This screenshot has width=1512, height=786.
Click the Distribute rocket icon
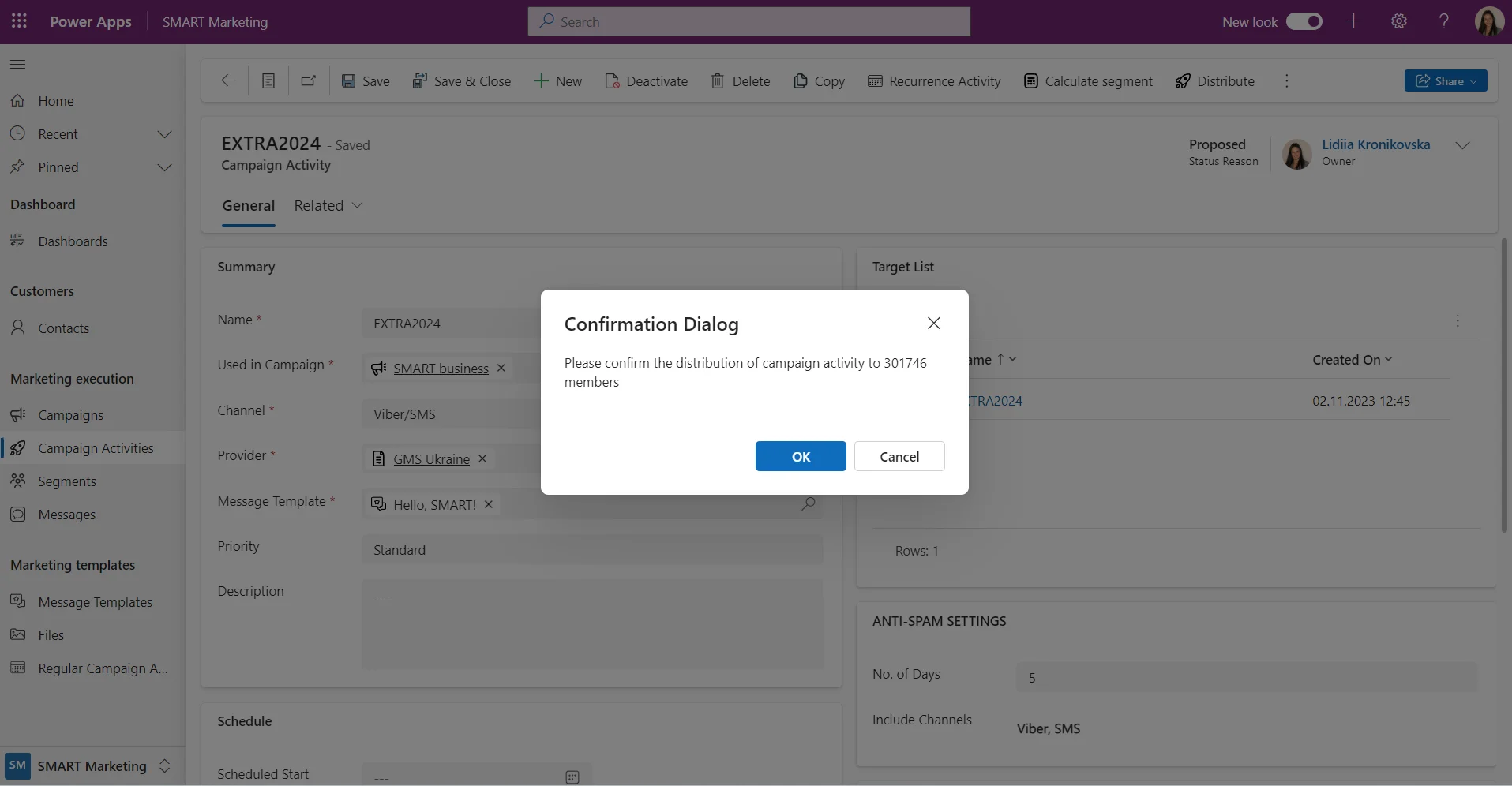coord(1182,81)
